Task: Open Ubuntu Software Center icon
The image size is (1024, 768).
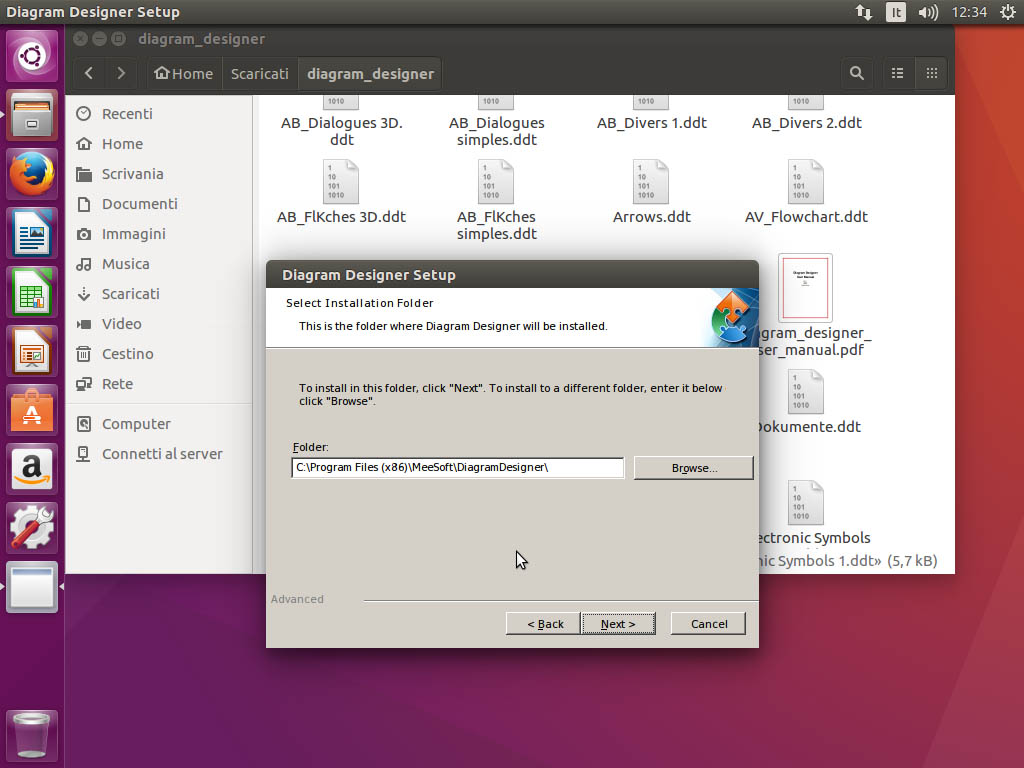Action: click(x=32, y=411)
